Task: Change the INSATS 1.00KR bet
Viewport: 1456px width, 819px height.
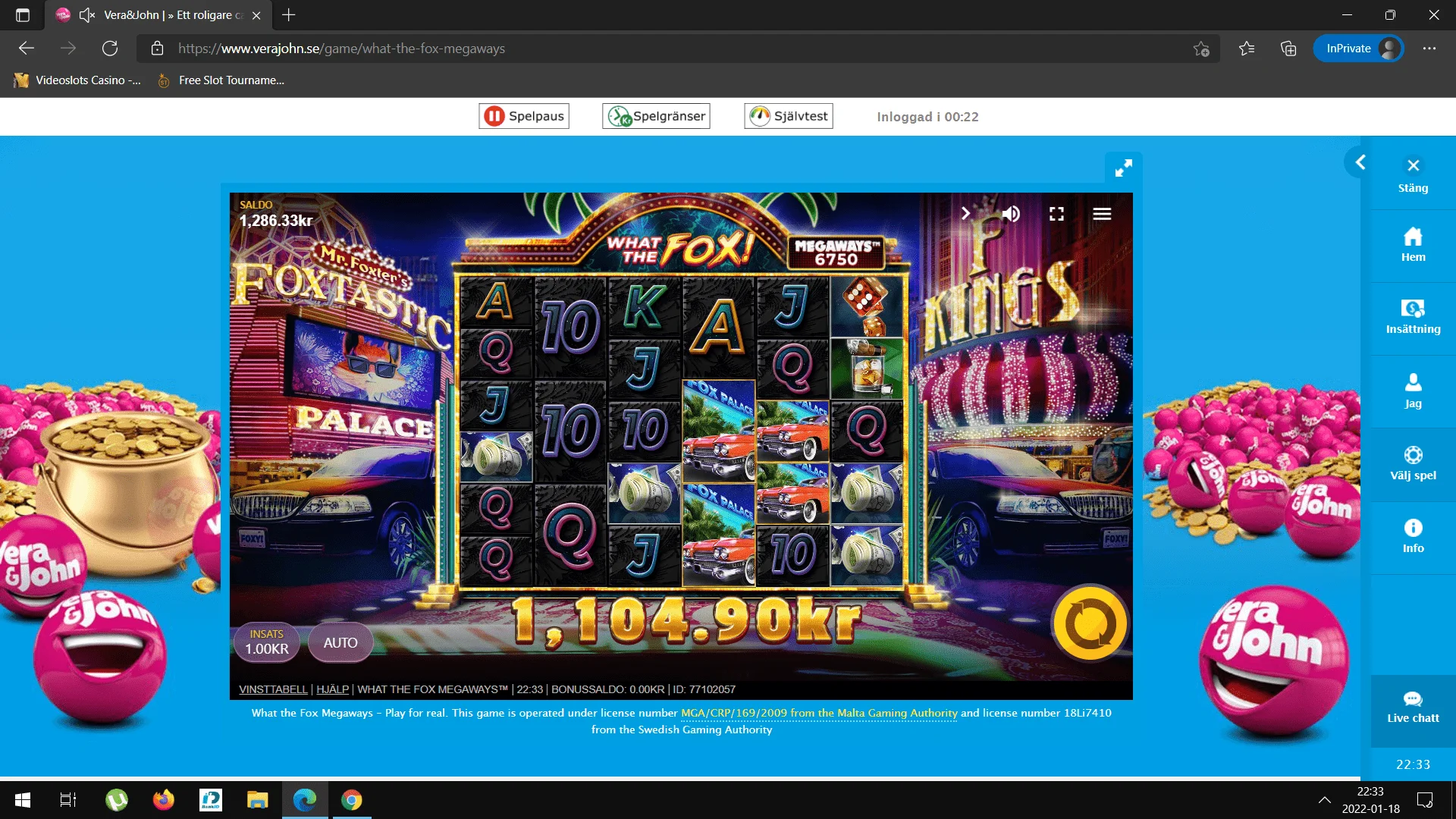Action: click(266, 642)
